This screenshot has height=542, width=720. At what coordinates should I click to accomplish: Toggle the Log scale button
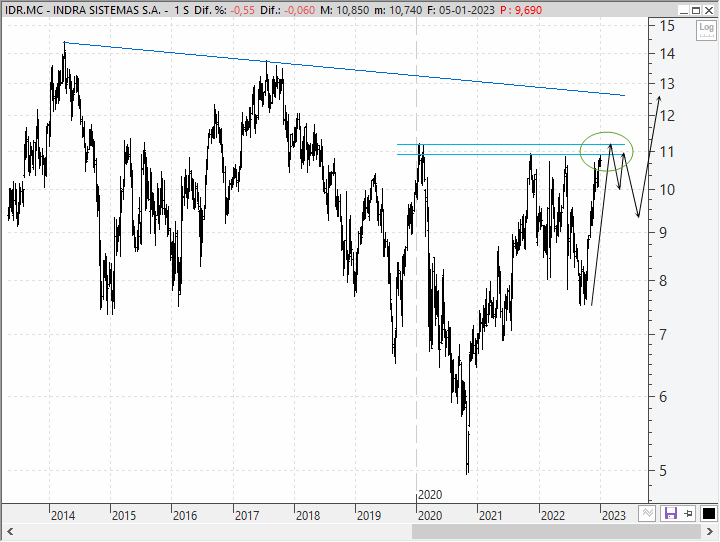click(x=706, y=29)
